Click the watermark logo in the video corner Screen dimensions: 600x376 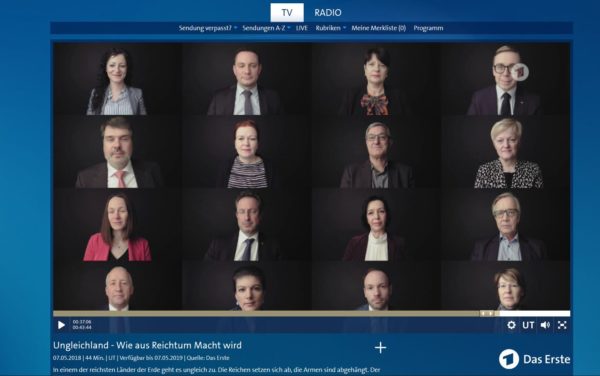520,72
